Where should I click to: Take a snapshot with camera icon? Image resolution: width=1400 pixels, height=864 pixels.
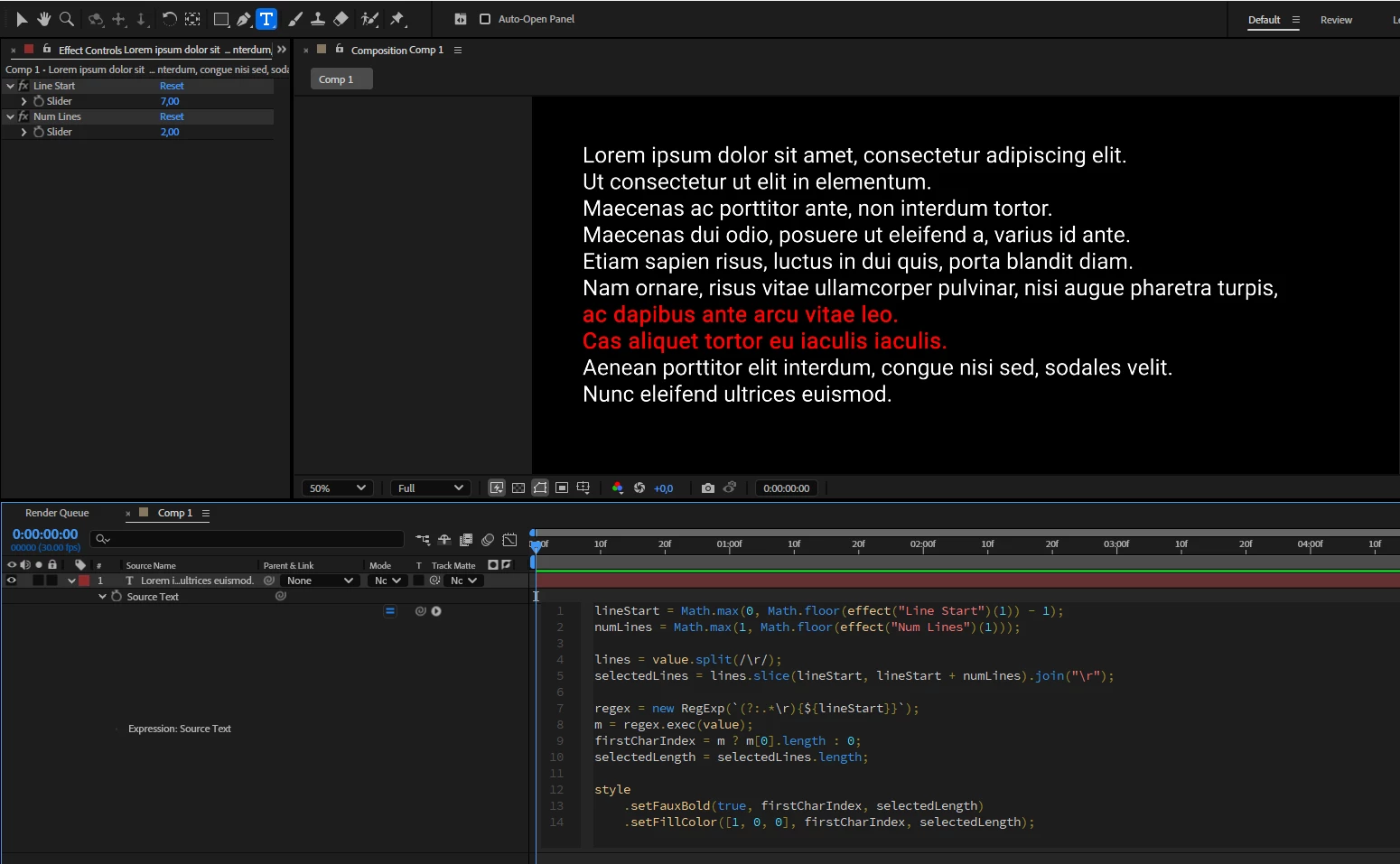click(x=707, y=488)
